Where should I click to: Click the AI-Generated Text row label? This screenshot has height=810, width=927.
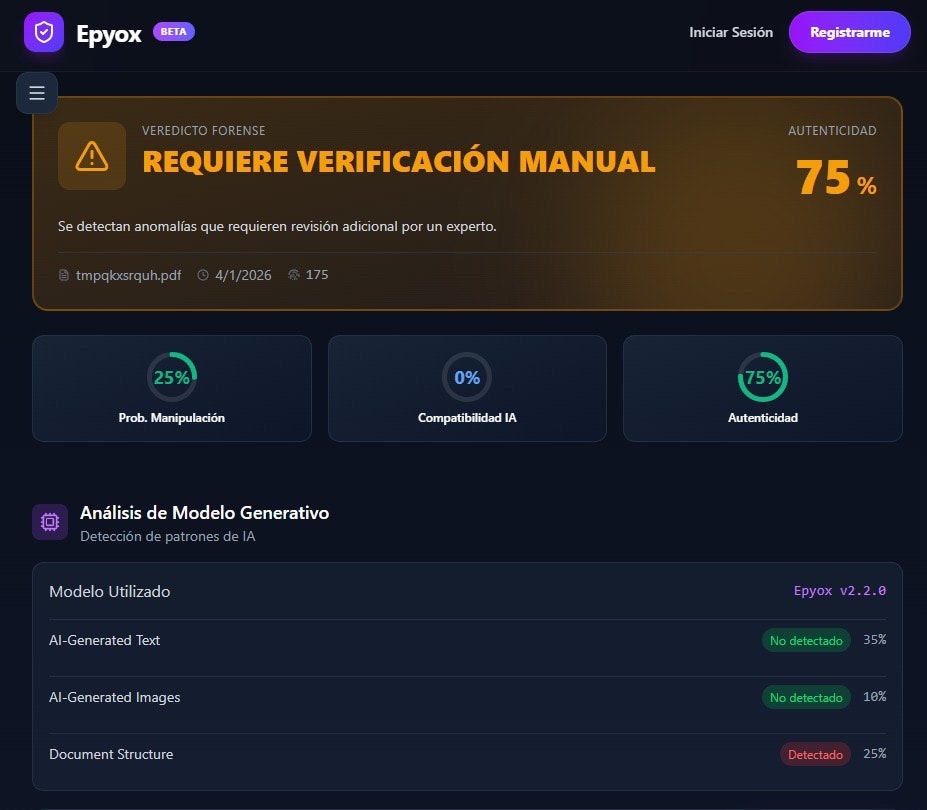[104, 640]
